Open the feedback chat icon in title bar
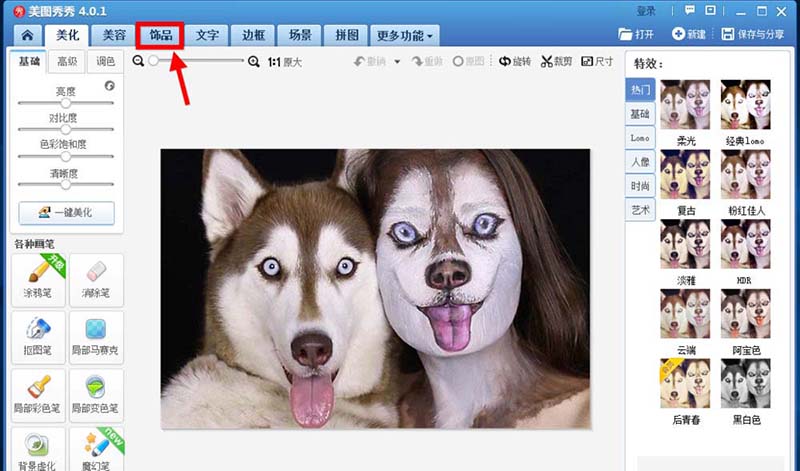Screen dimensions: 800x471 (x=690, y=11)
